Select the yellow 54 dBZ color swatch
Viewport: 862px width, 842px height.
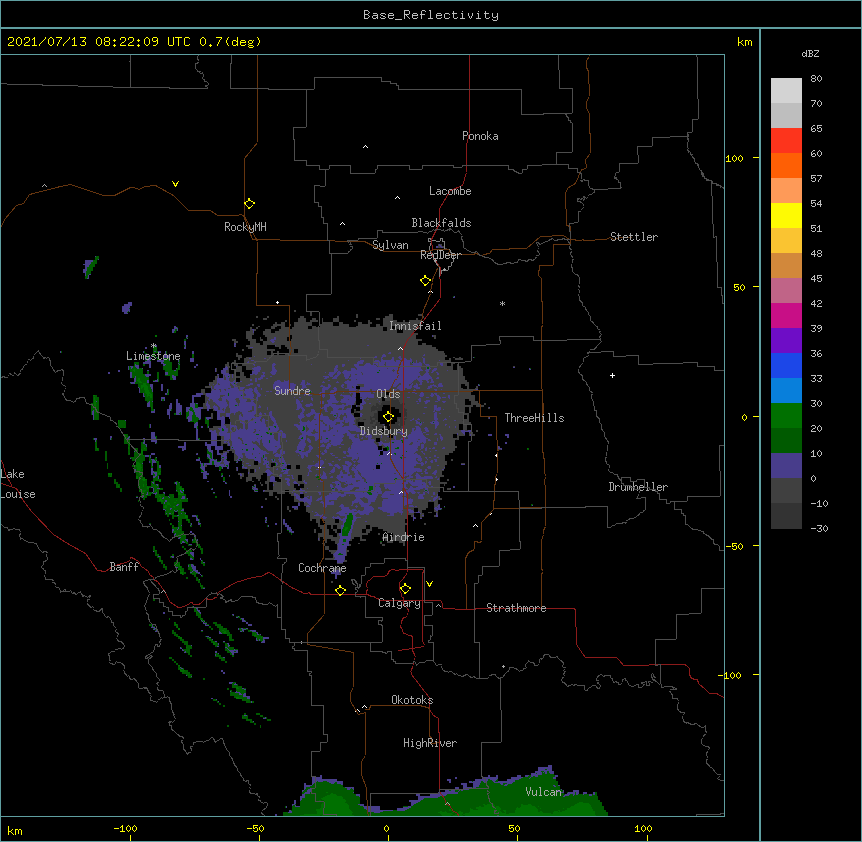point(786,216)
